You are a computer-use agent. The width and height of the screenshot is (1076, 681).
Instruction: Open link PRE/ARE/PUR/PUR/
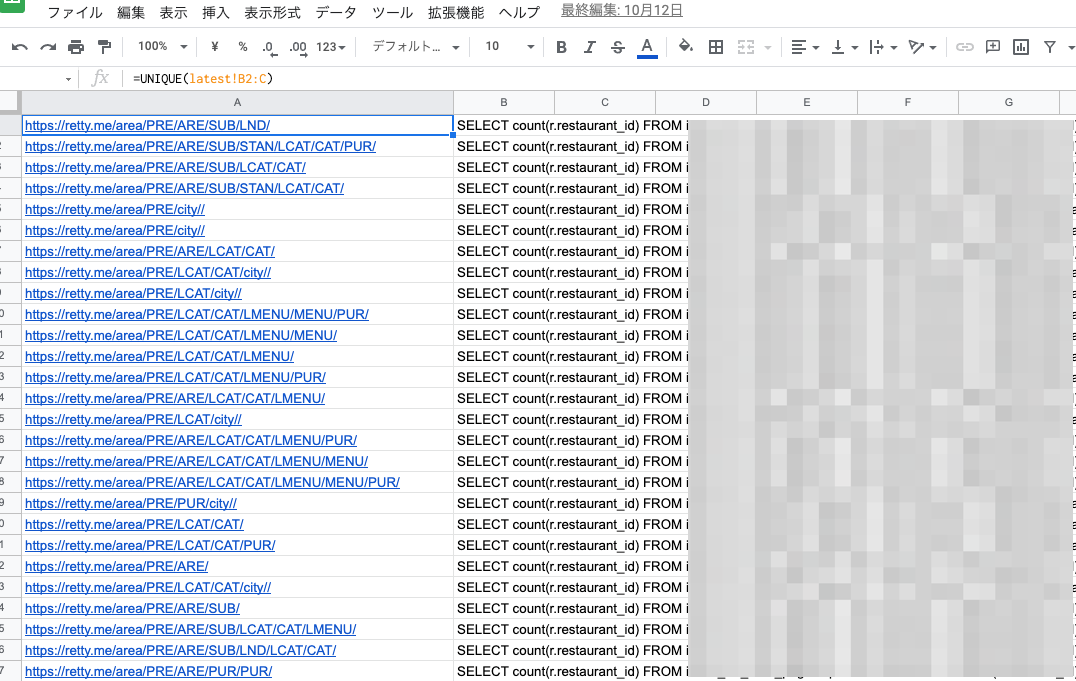pos(148,671)
